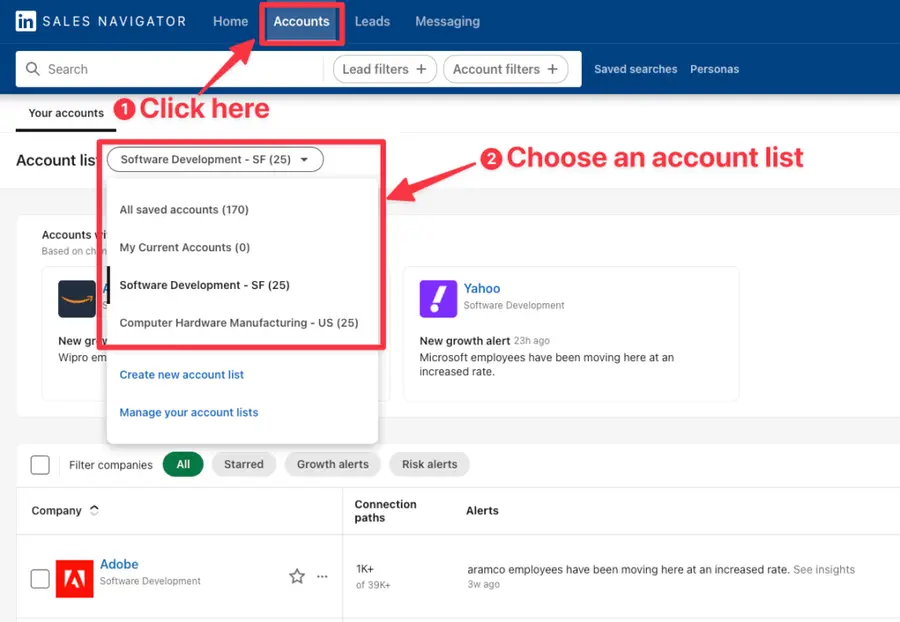
Task: Create a new account list
Action: tap(181, 374)
